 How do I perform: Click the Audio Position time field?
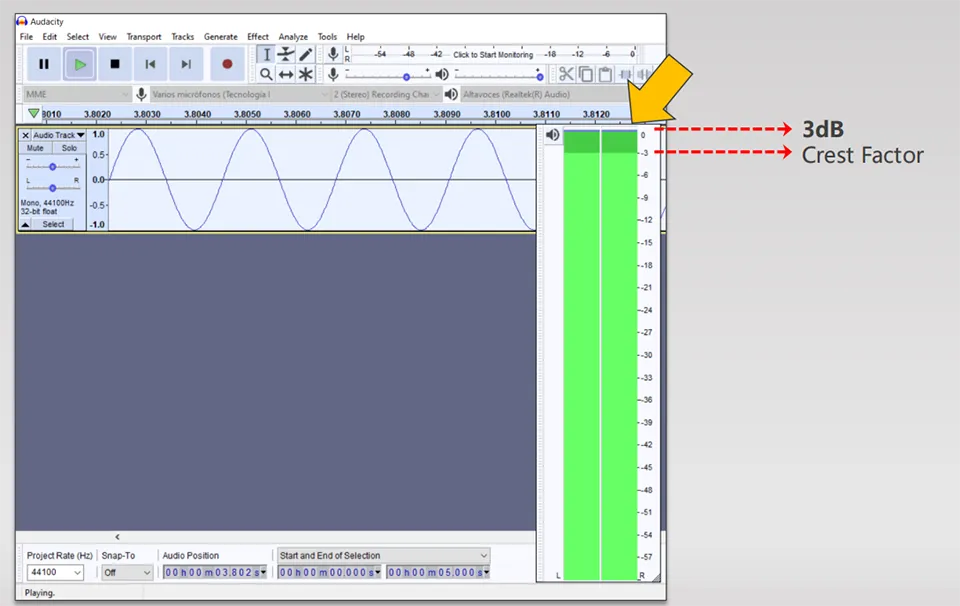point(215,572)
